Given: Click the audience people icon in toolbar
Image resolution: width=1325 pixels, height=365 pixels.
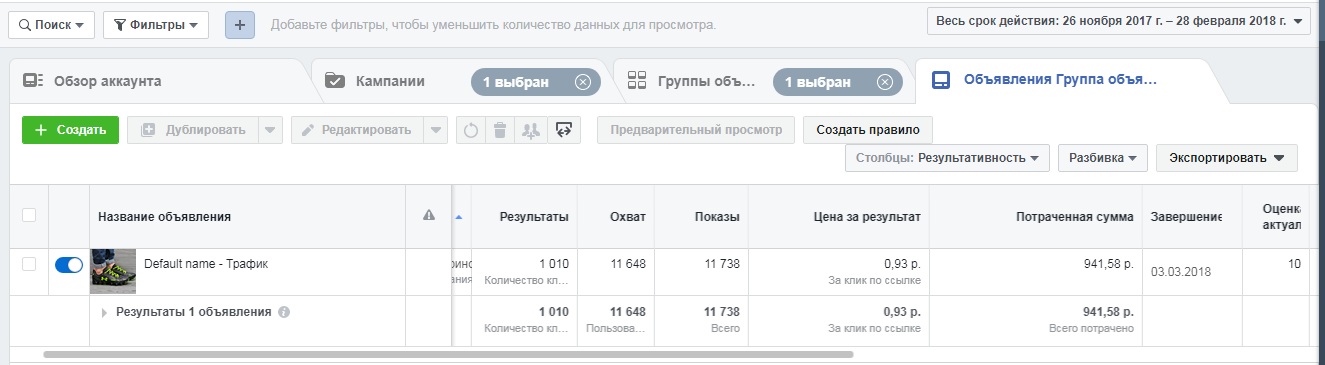Looking at the screenshot, I should click(x=530, y=130).
